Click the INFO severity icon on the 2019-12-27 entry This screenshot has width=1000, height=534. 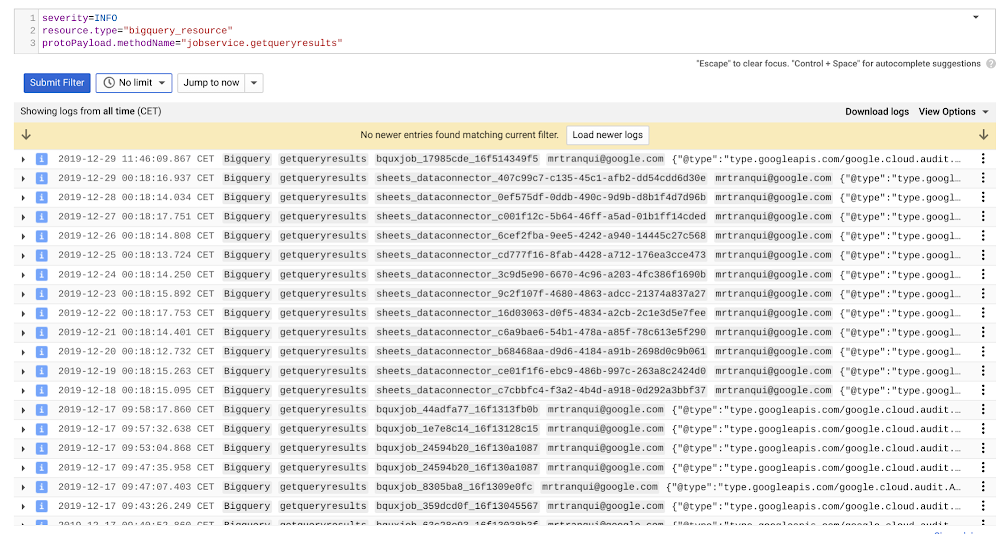[42, 217]
